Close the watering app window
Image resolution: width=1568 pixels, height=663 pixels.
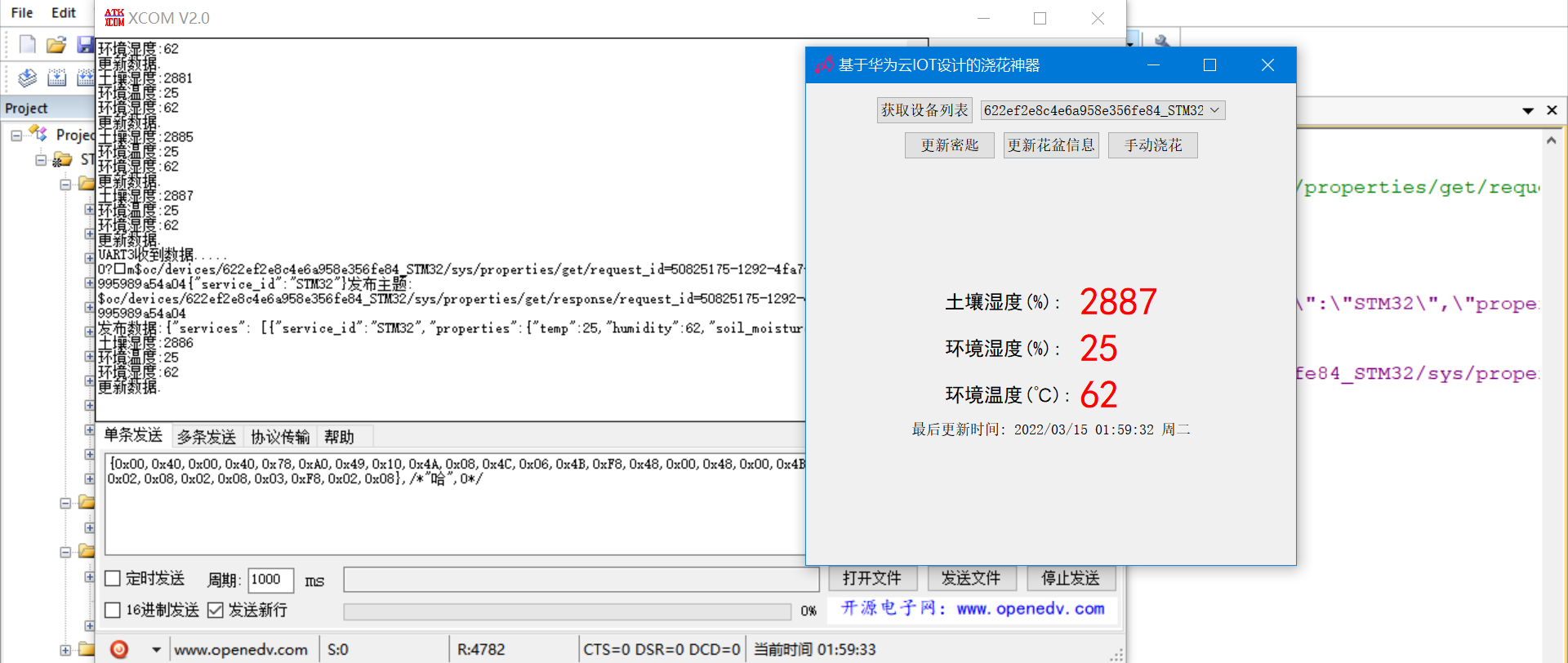[x=1267, y=65]
